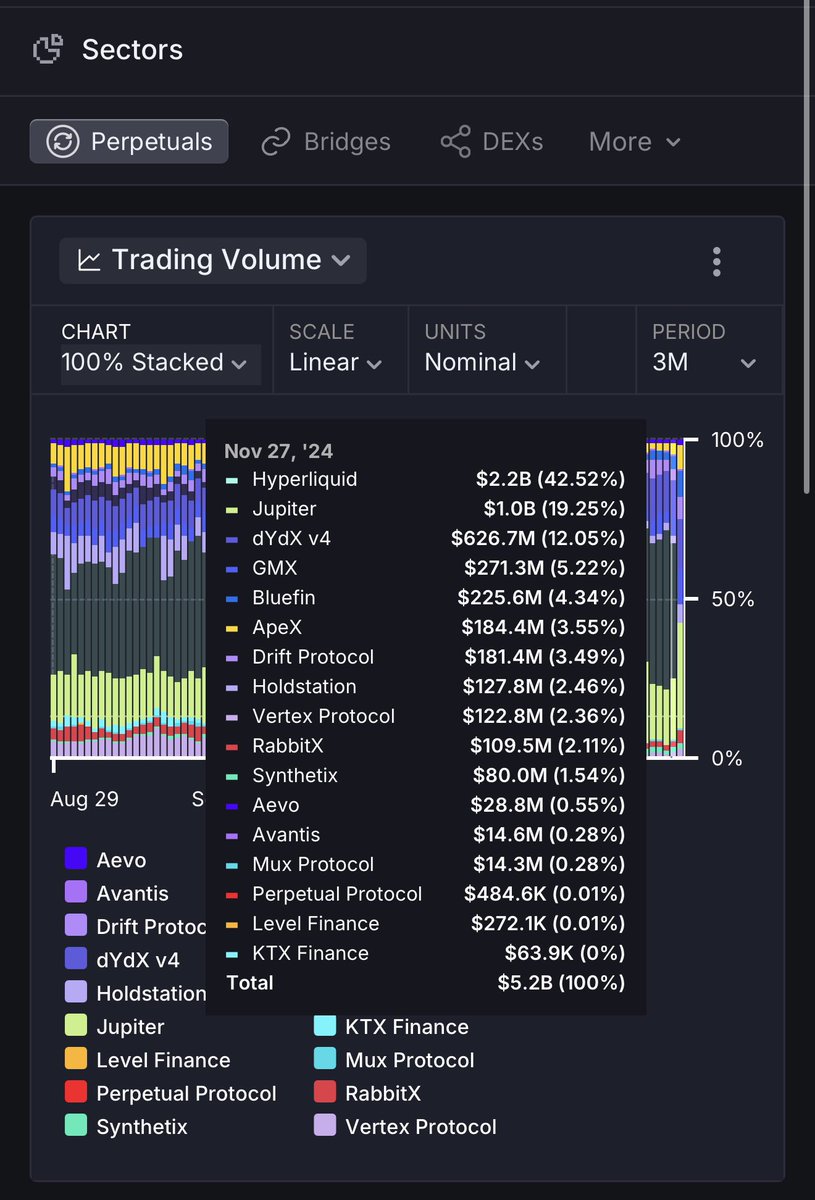This screenshot has width=815, height=1200.
Task: Click the Aug 29 axis date label
Action: (x=84, y=799)
